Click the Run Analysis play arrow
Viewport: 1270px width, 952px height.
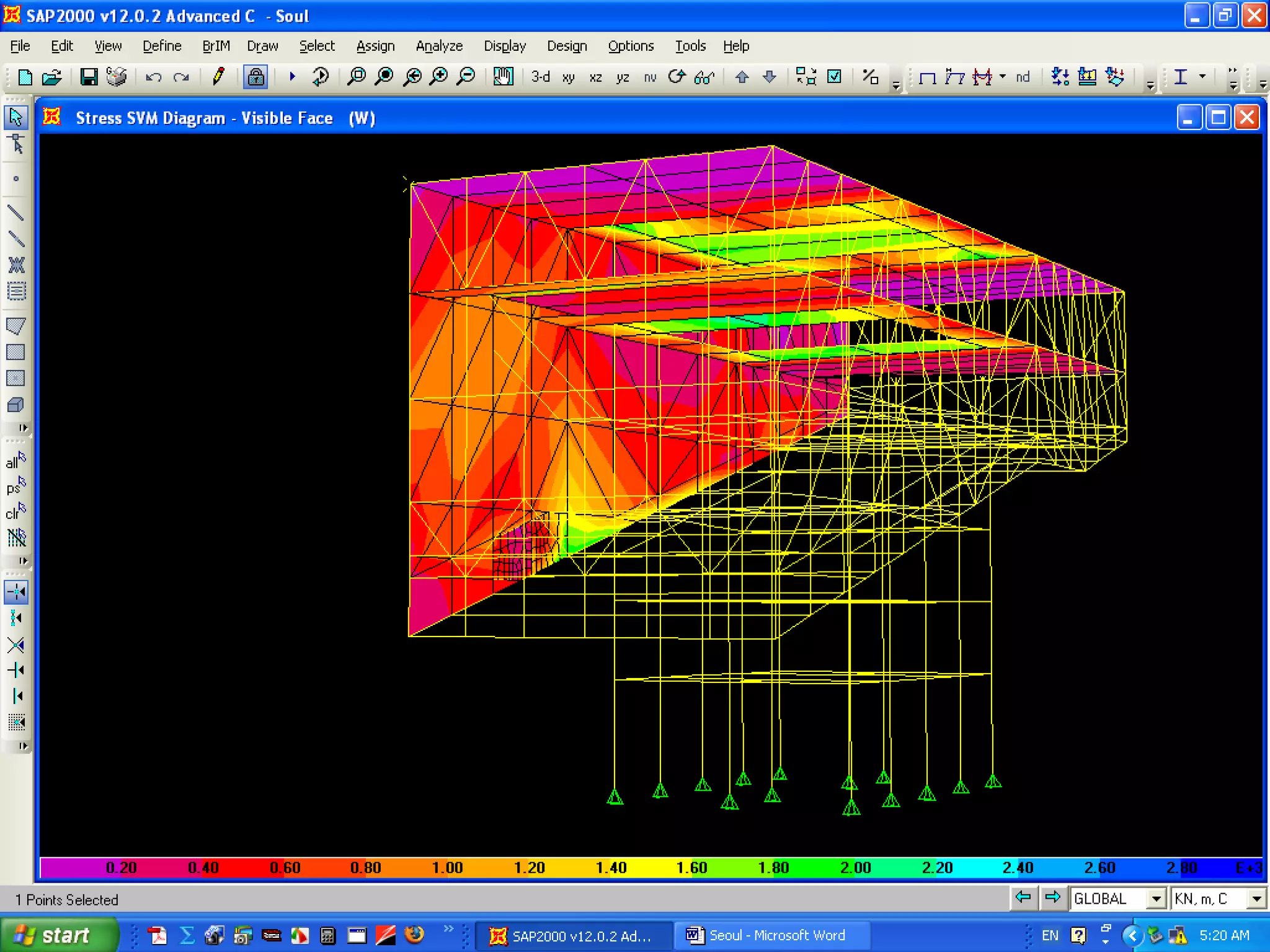[x=292, y=77]
